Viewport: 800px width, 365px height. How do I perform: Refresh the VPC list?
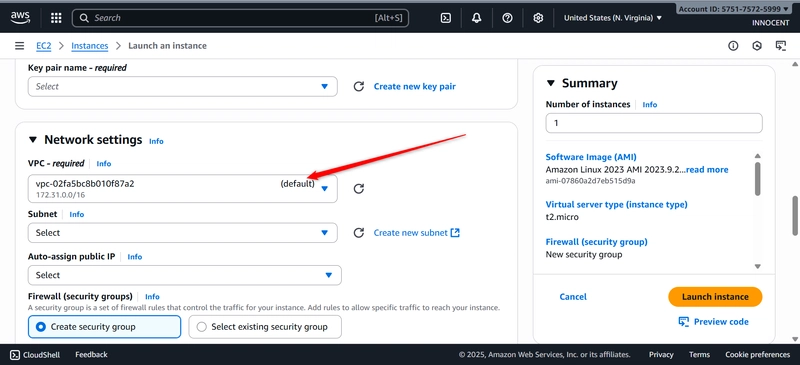tap(359, 189)
